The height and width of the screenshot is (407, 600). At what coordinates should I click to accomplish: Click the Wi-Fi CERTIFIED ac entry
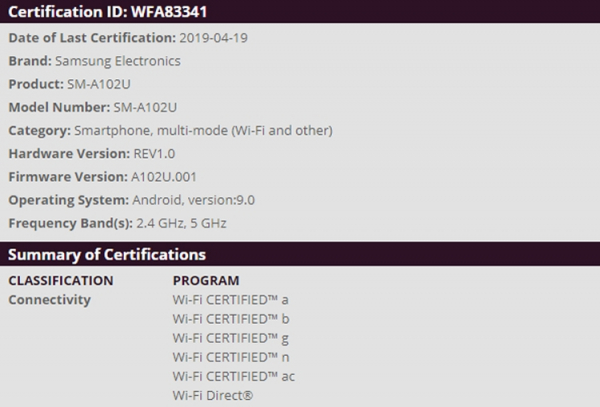[233, 376]
